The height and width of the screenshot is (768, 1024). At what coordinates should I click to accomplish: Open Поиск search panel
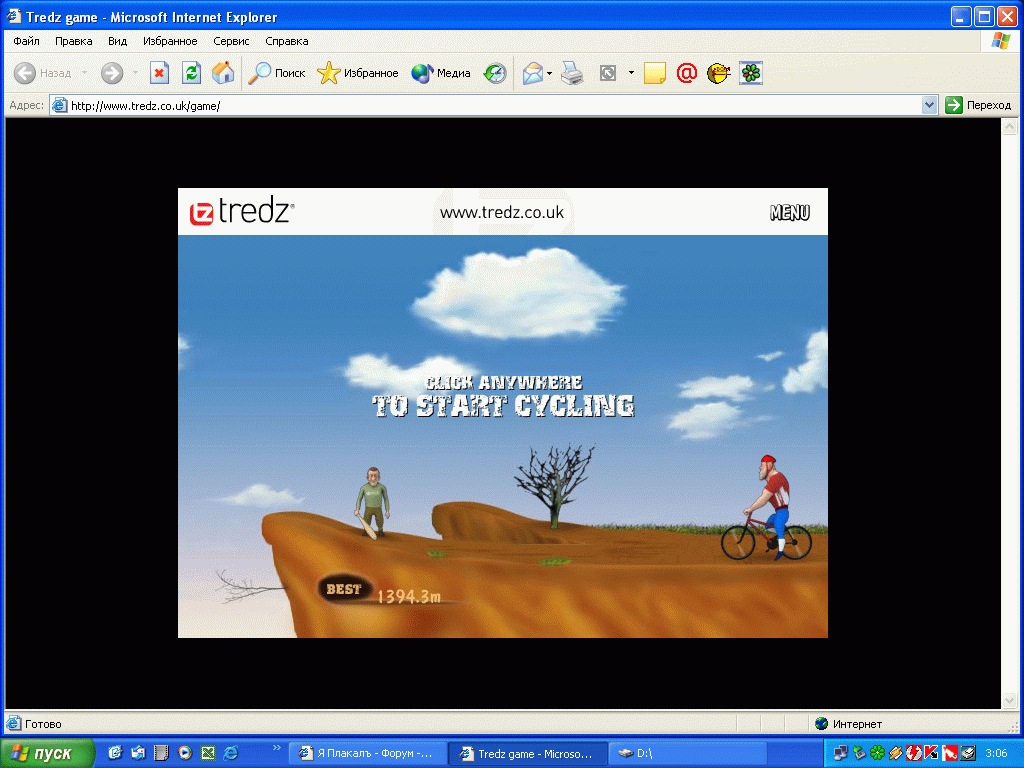click(277, 73)
